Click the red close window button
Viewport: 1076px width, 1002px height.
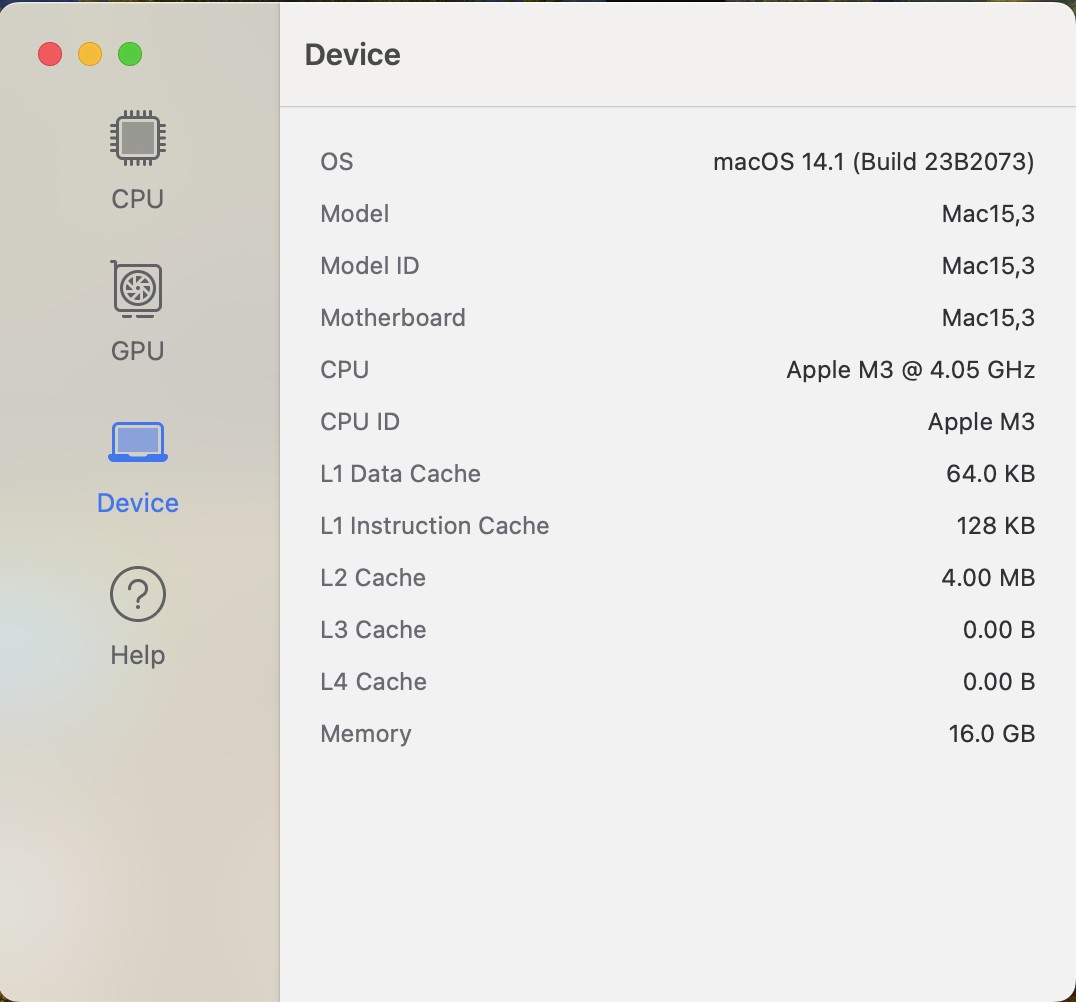pyautogui.click(x=50, y=54)
